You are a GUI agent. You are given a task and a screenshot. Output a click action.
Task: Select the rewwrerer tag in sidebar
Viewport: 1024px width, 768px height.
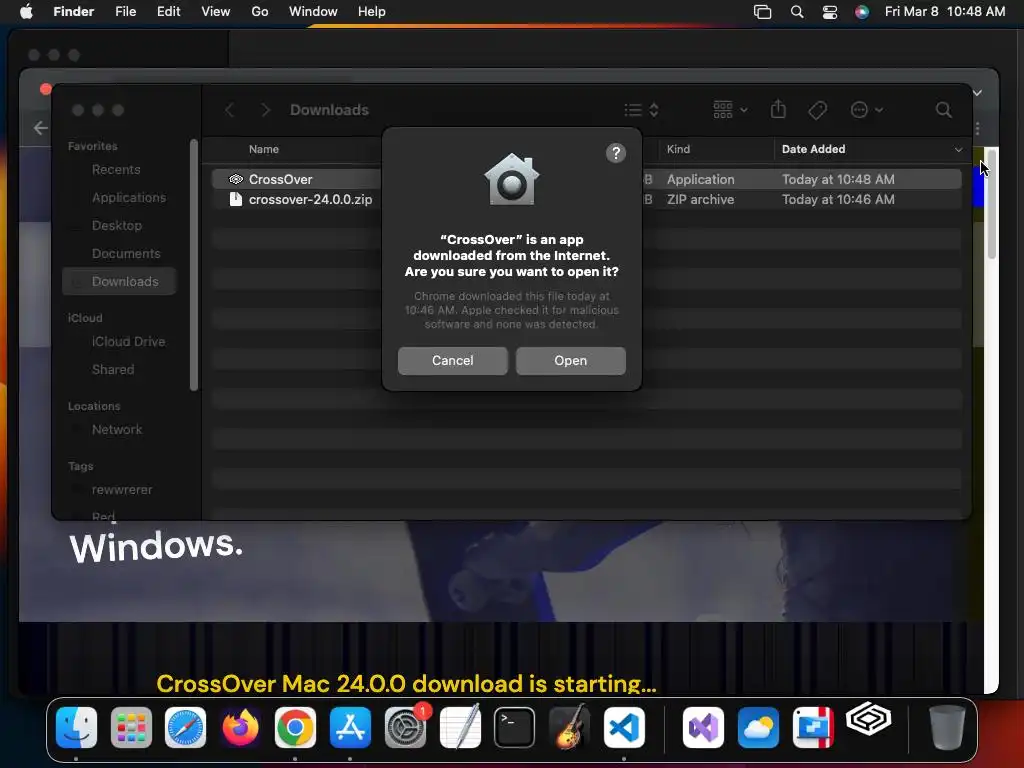point(121,490)
